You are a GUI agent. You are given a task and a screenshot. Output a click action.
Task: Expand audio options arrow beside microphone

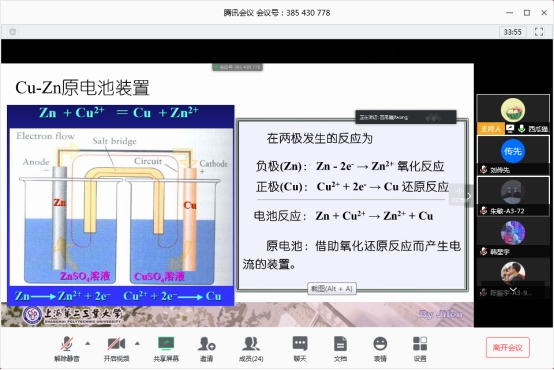[x=88, y=343]
